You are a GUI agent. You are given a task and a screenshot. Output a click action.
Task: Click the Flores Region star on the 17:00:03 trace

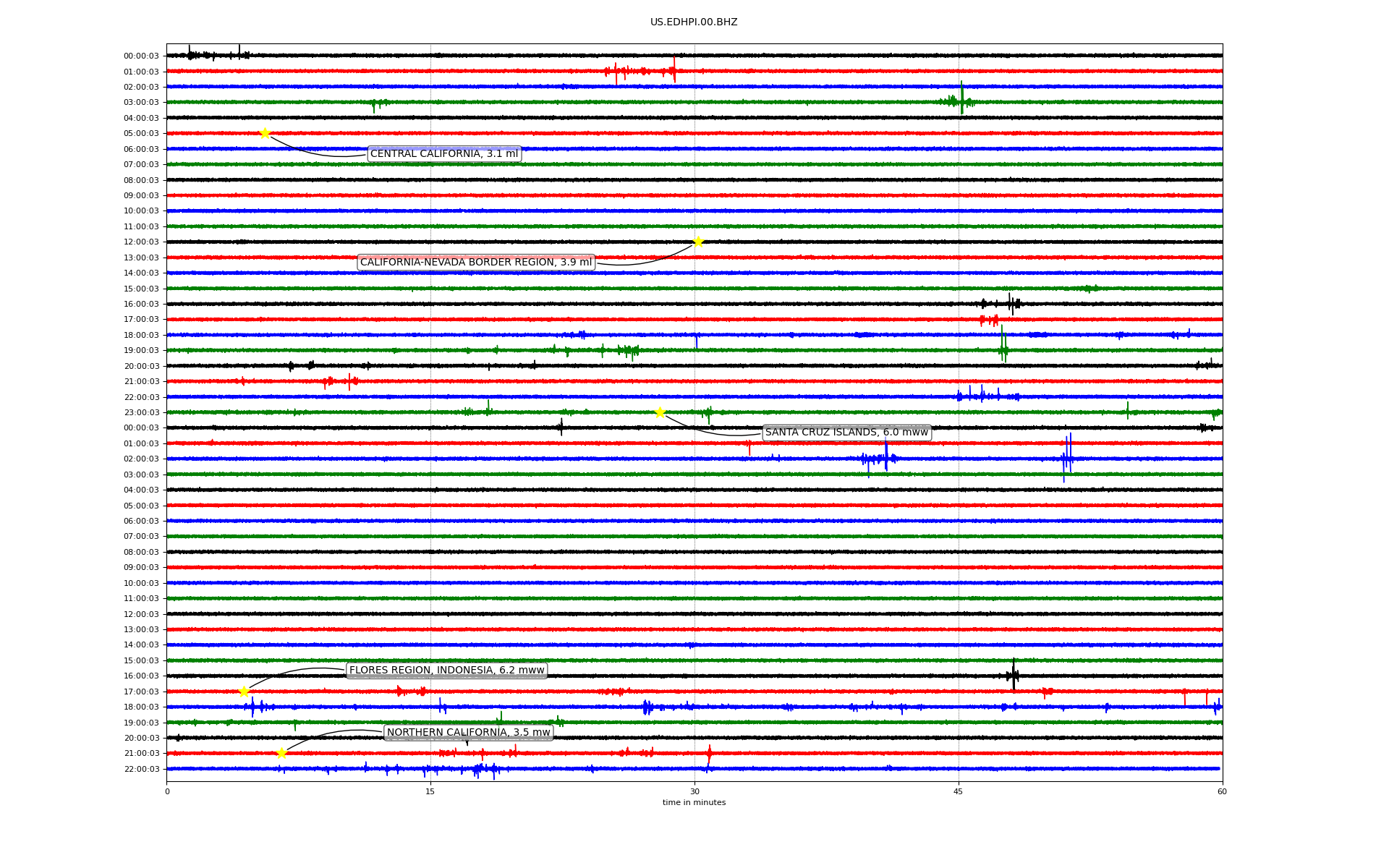click(x=244, y=692)
